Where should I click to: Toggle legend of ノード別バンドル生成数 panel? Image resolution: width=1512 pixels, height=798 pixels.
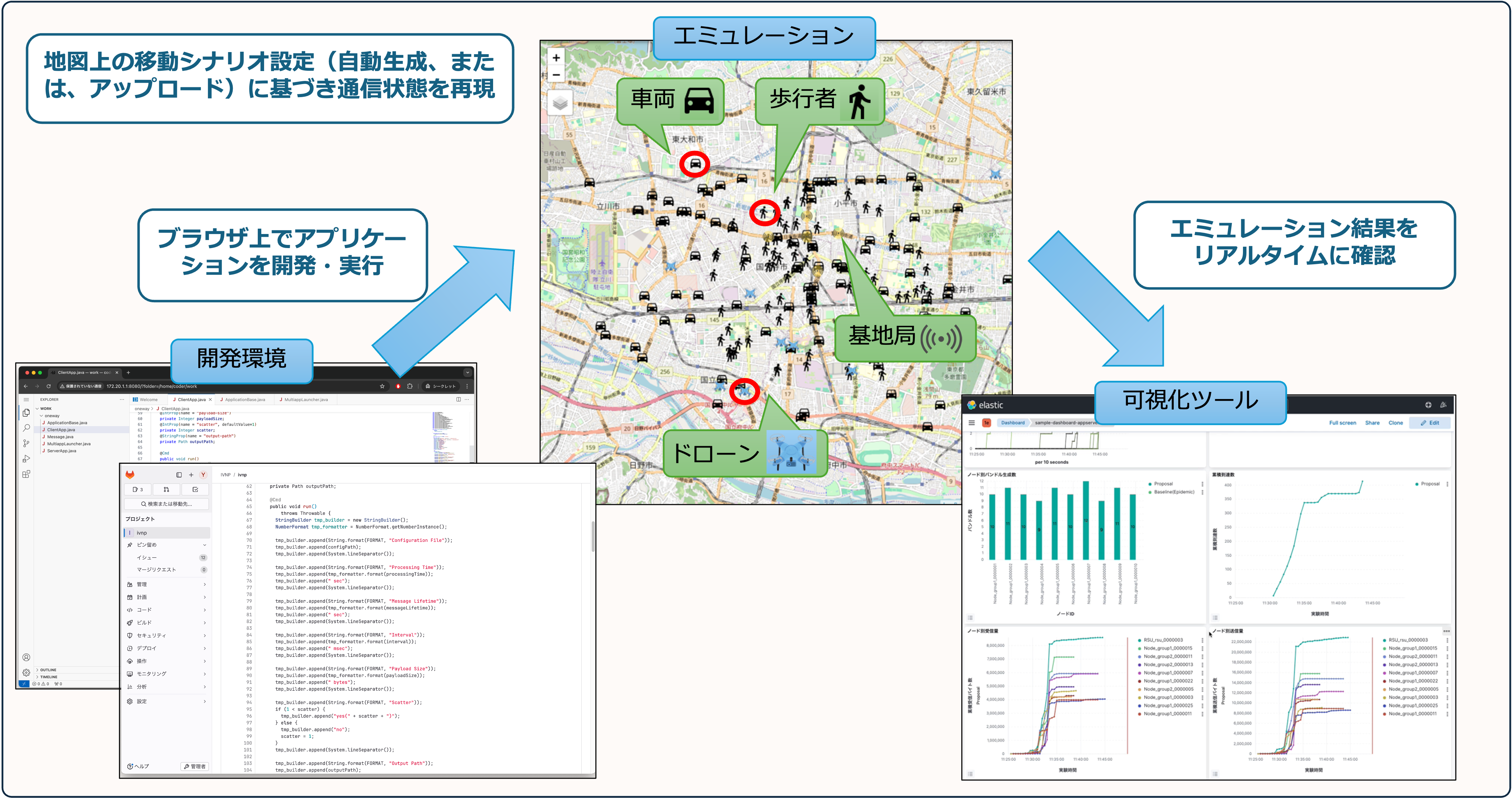click(970, 618)
